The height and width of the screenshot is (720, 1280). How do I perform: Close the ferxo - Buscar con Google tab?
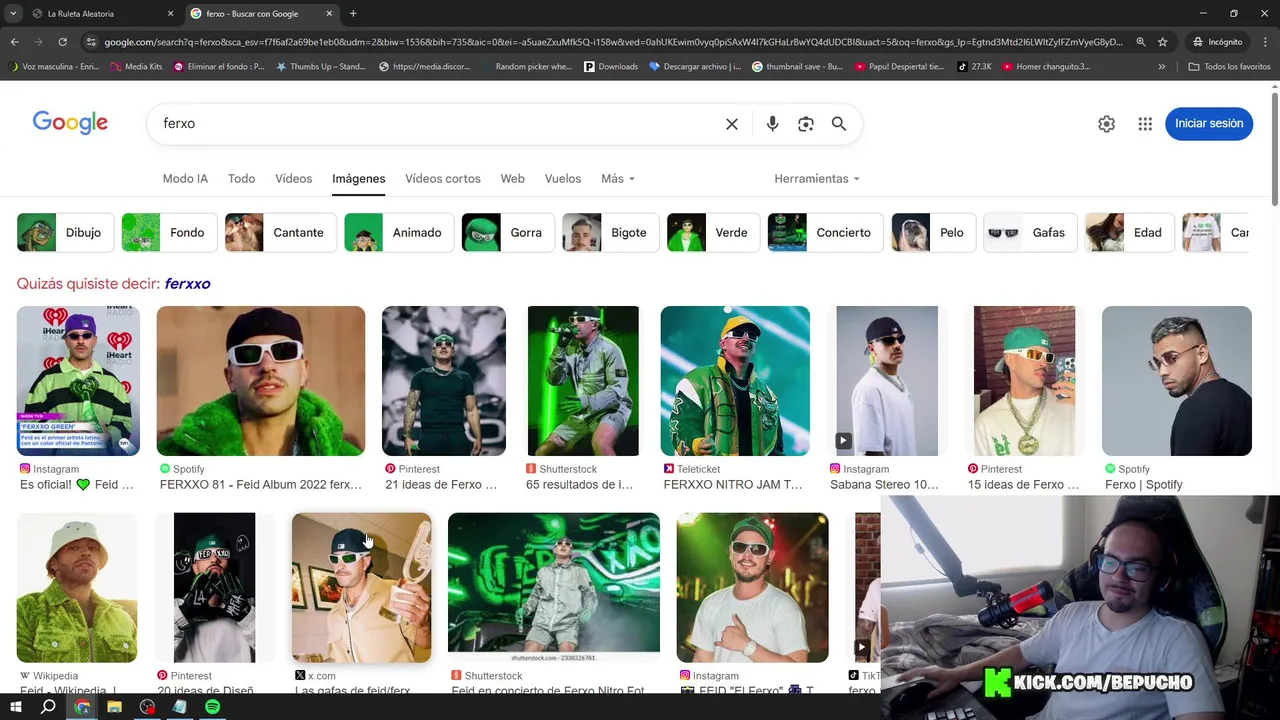pos(329,14)
